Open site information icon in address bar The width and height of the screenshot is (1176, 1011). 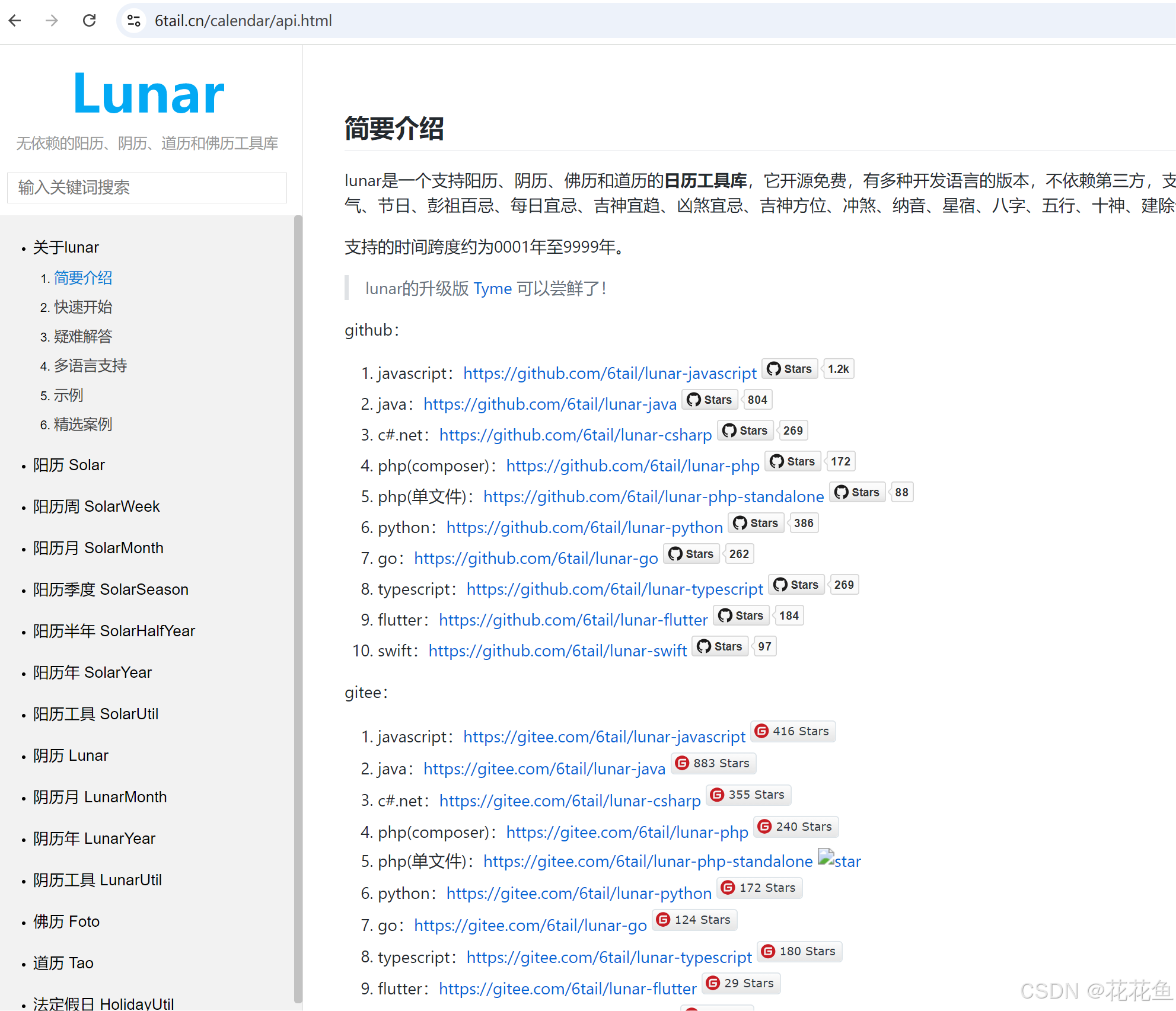[x=134, y=21]
